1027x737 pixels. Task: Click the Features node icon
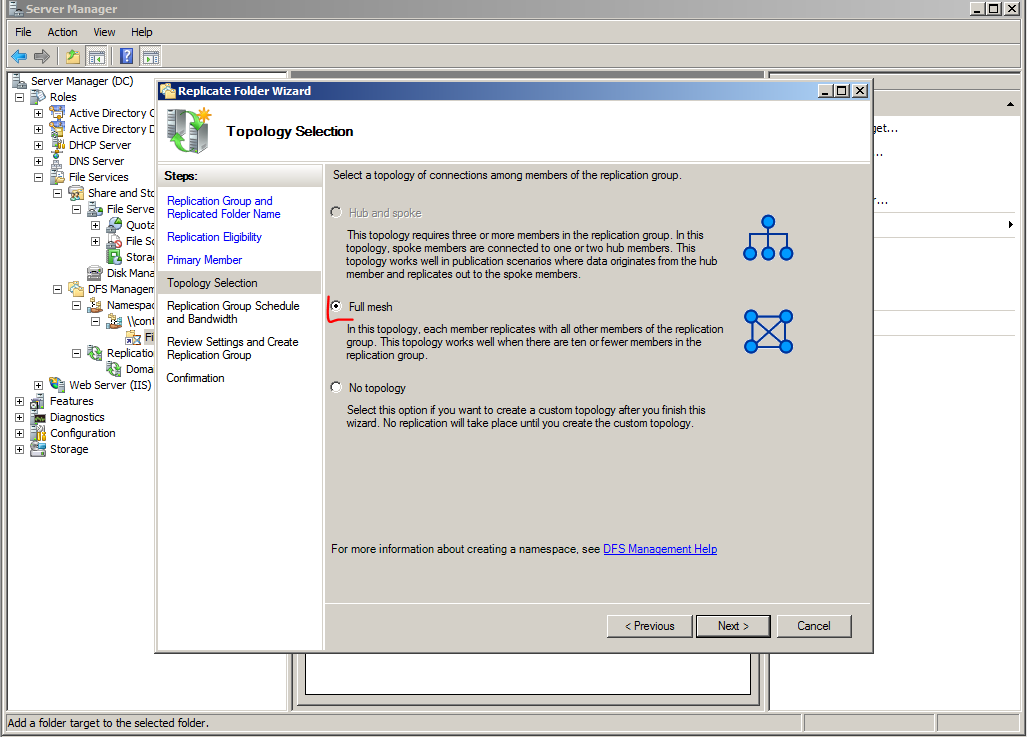38,401
